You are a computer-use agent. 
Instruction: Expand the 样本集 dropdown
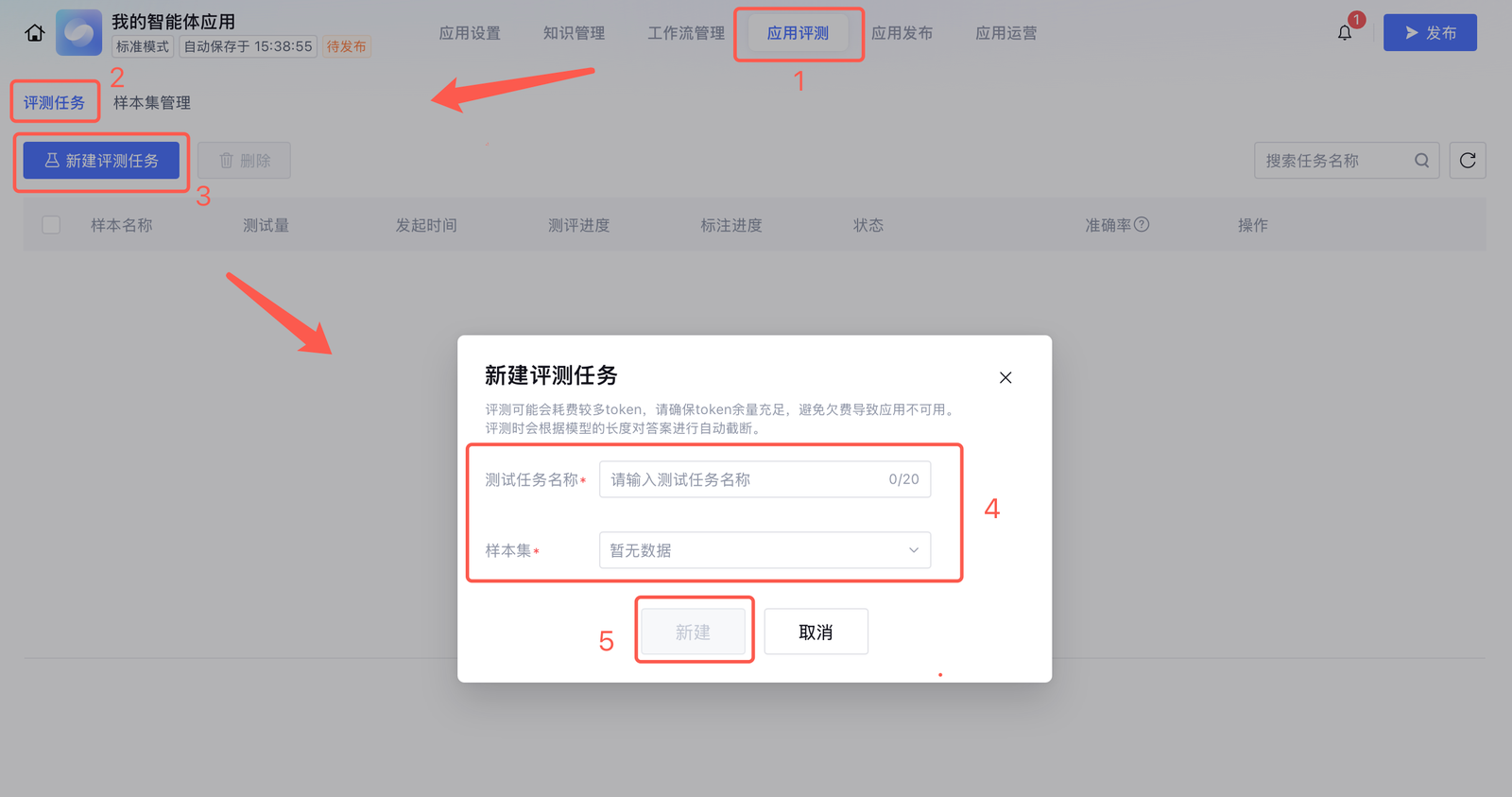(x=765, y=550)
